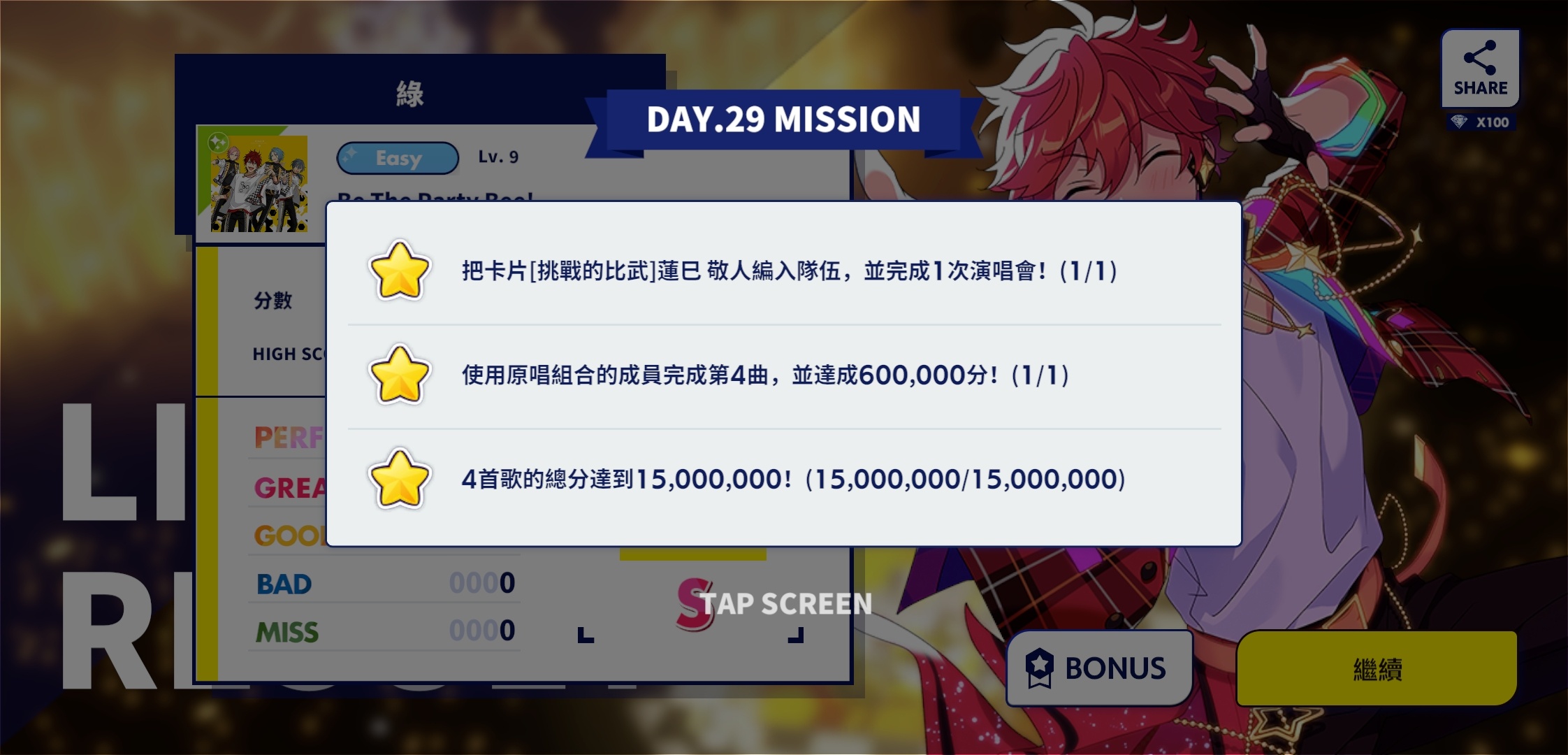Viewport: 1568px width, 755px height.
Task: Open the BONUS button
Action: click(x=1099, y=668)
